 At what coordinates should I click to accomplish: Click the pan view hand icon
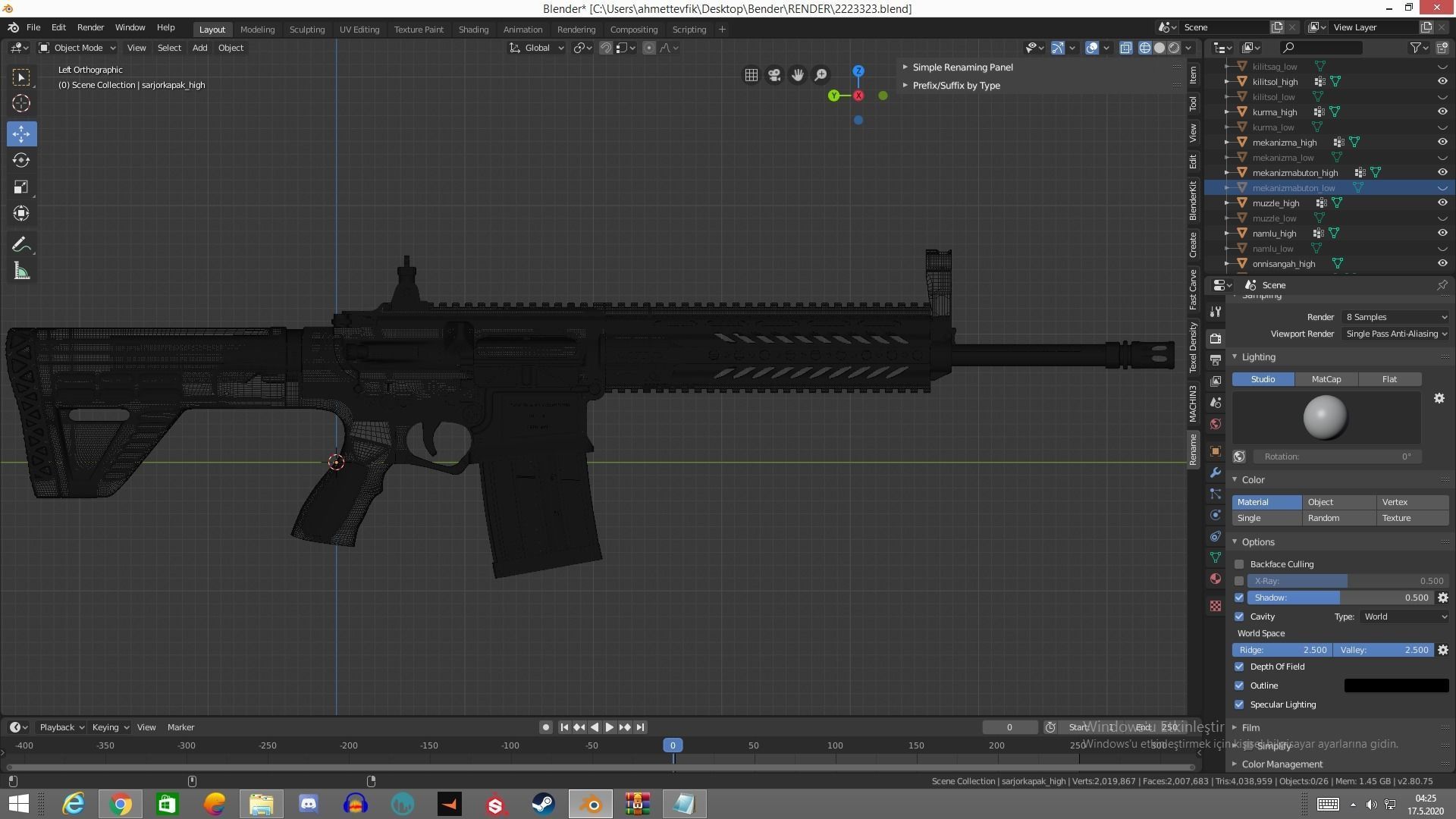[x=798, y=75]
